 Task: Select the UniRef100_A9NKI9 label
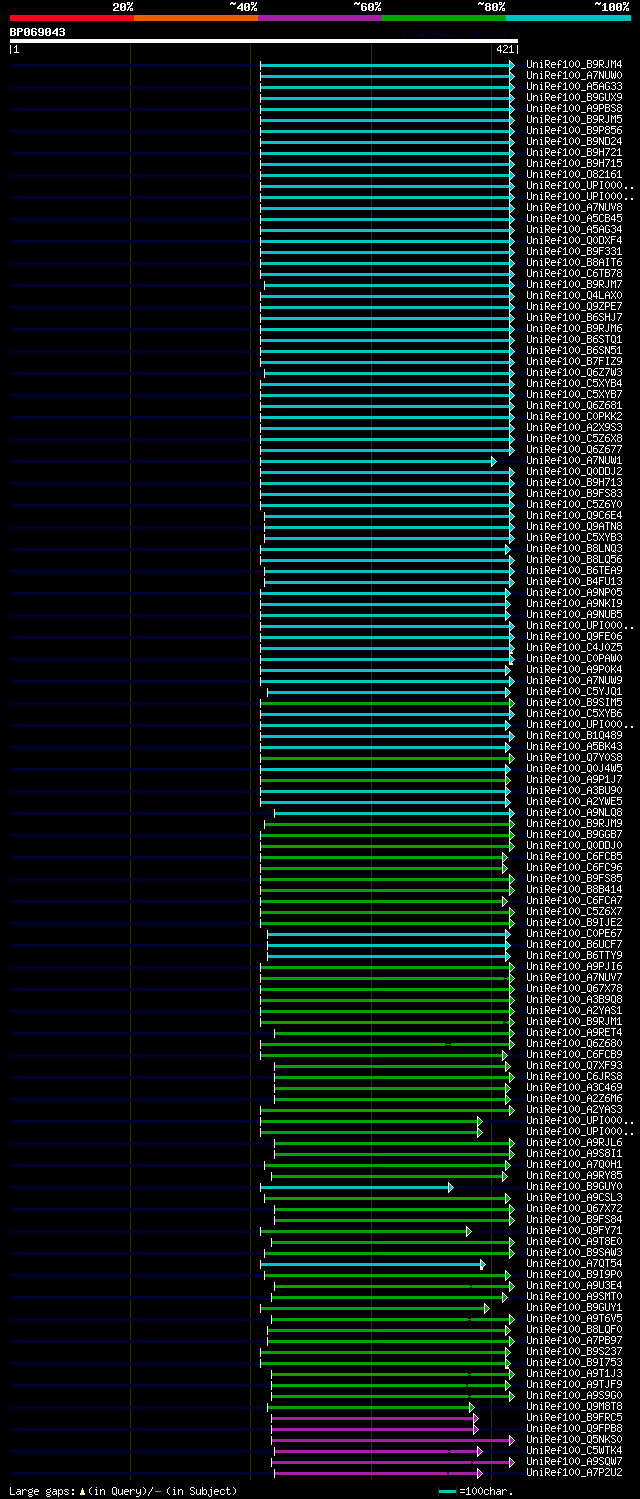574,603
